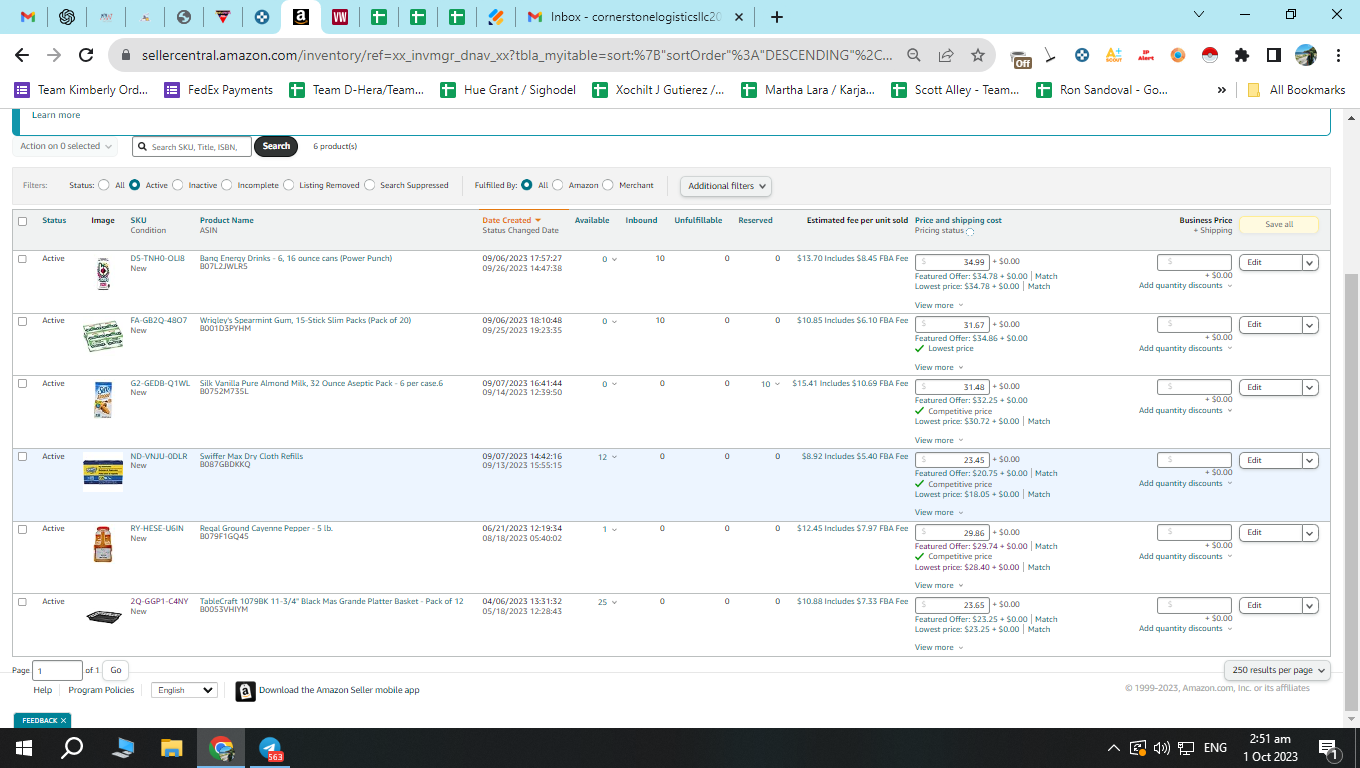The height and width of the screenshot is (768, 1360).
Task: Open the All Bookmarks folder
Action: point(1296,90)
